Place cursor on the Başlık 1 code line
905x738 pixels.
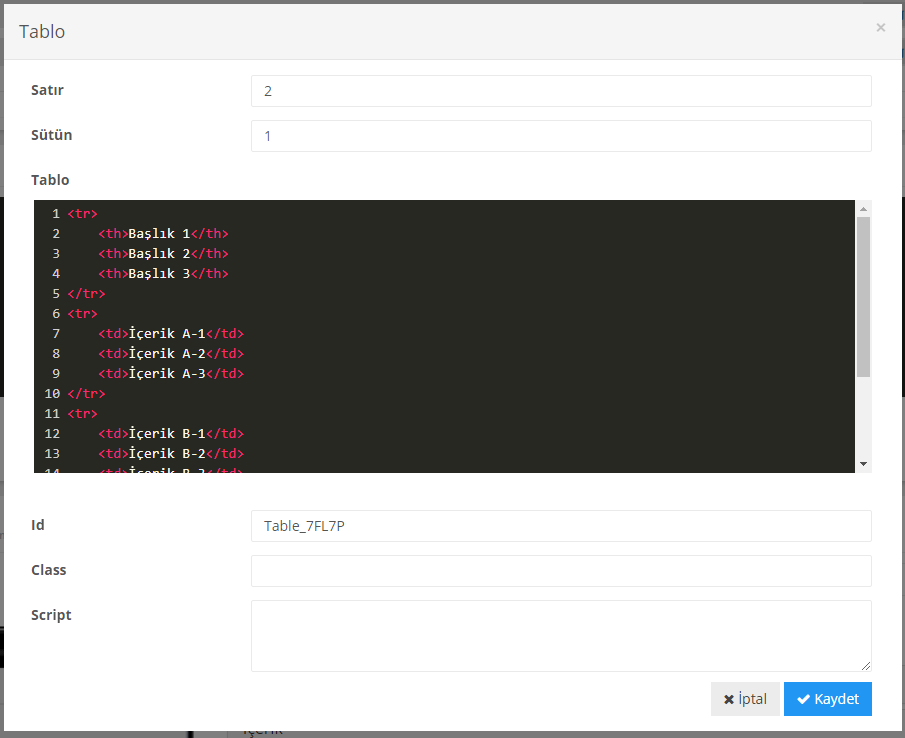(163, 234)
